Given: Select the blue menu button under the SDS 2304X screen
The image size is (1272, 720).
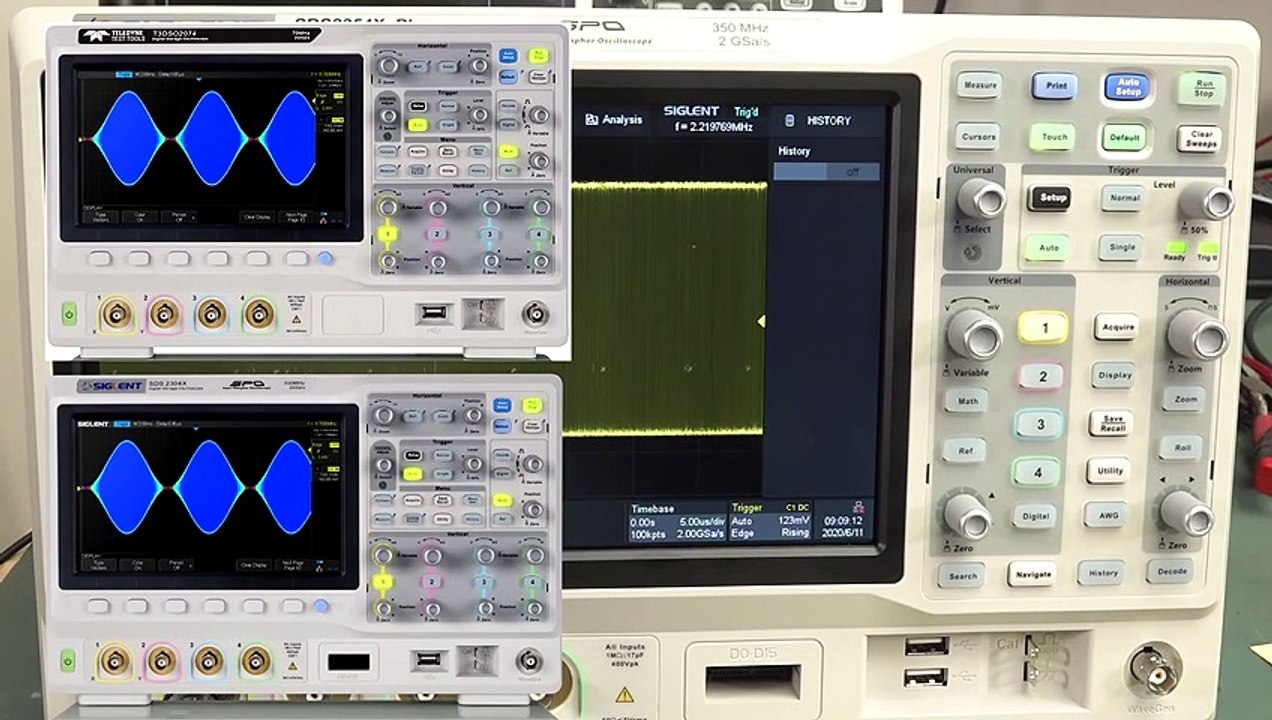Looking at the screenshot, I should 321,605.
